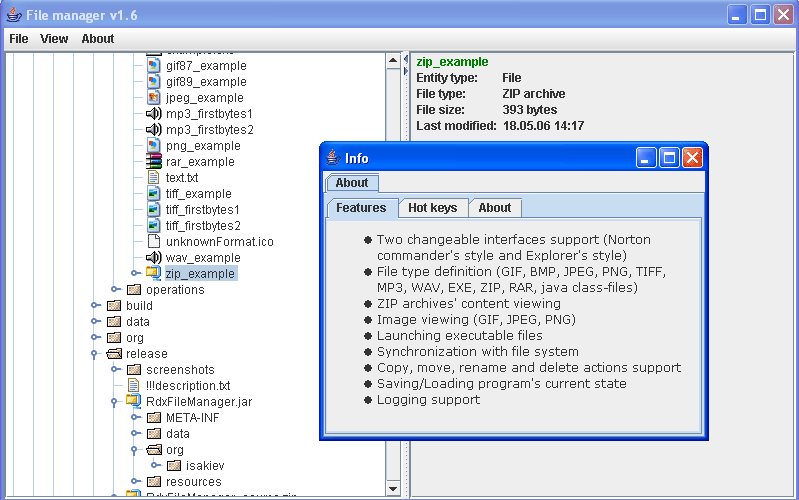Click the 'ZIP archive' file type value
This screenshot has height=500, width=799.
point(534,94)
